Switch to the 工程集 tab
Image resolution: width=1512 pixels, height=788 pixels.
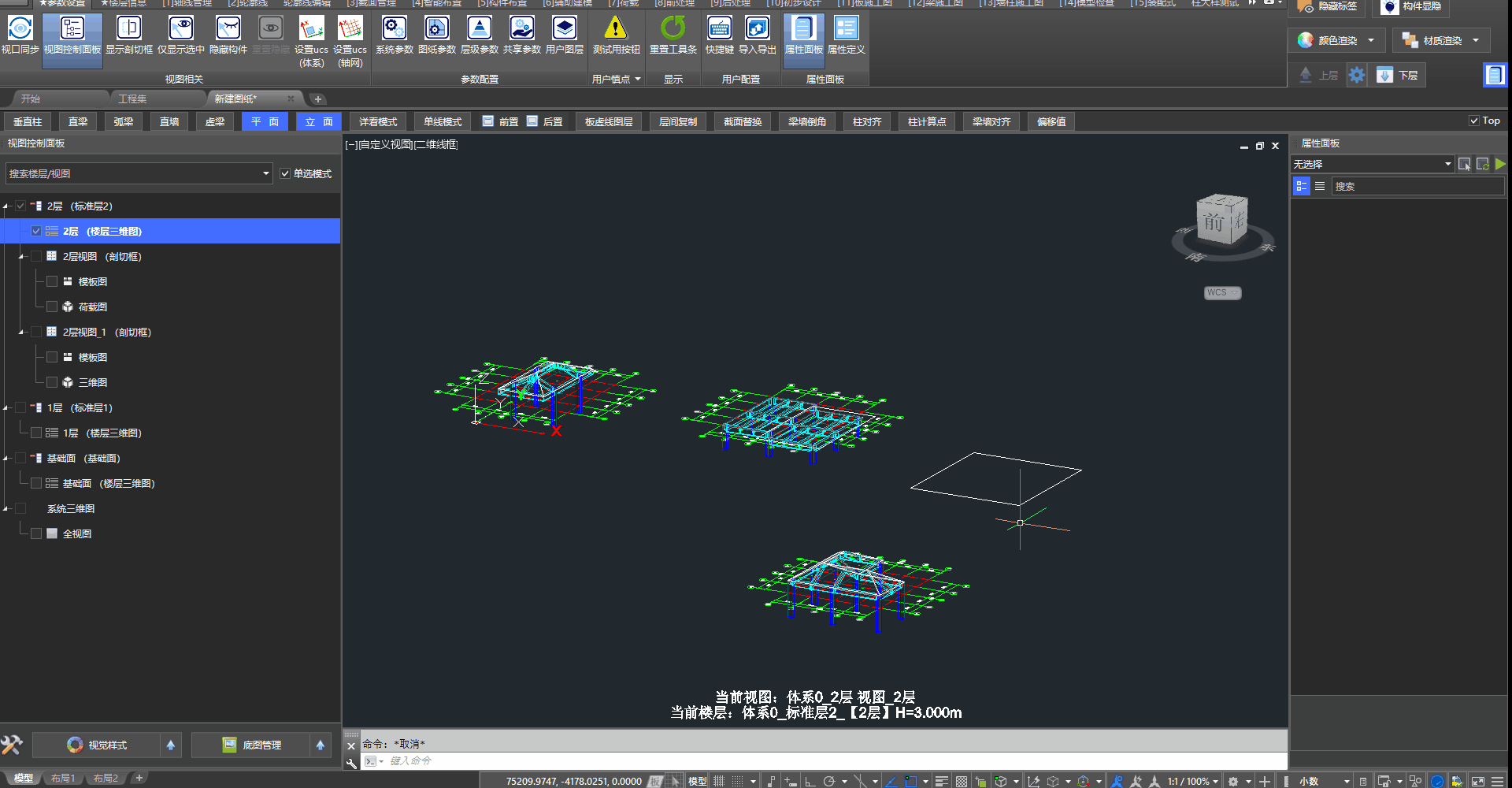point(132,98)
